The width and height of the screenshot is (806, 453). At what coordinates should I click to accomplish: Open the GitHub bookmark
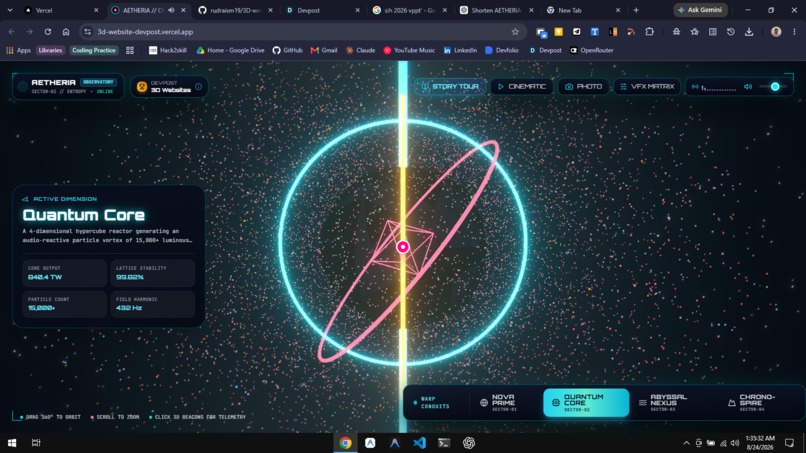coord(287,50)
